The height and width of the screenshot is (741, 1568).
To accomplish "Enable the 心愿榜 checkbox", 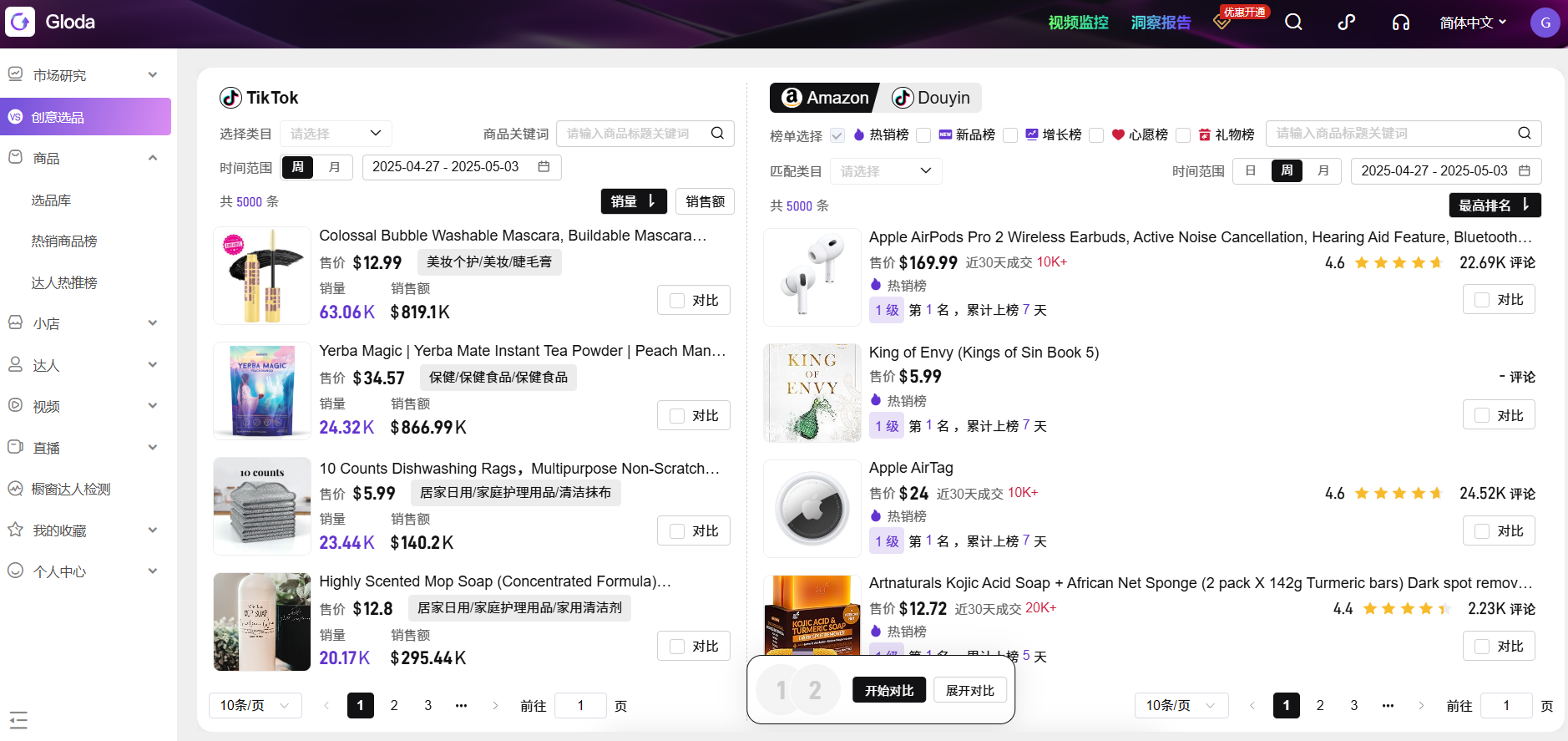I will [1096, 135].
